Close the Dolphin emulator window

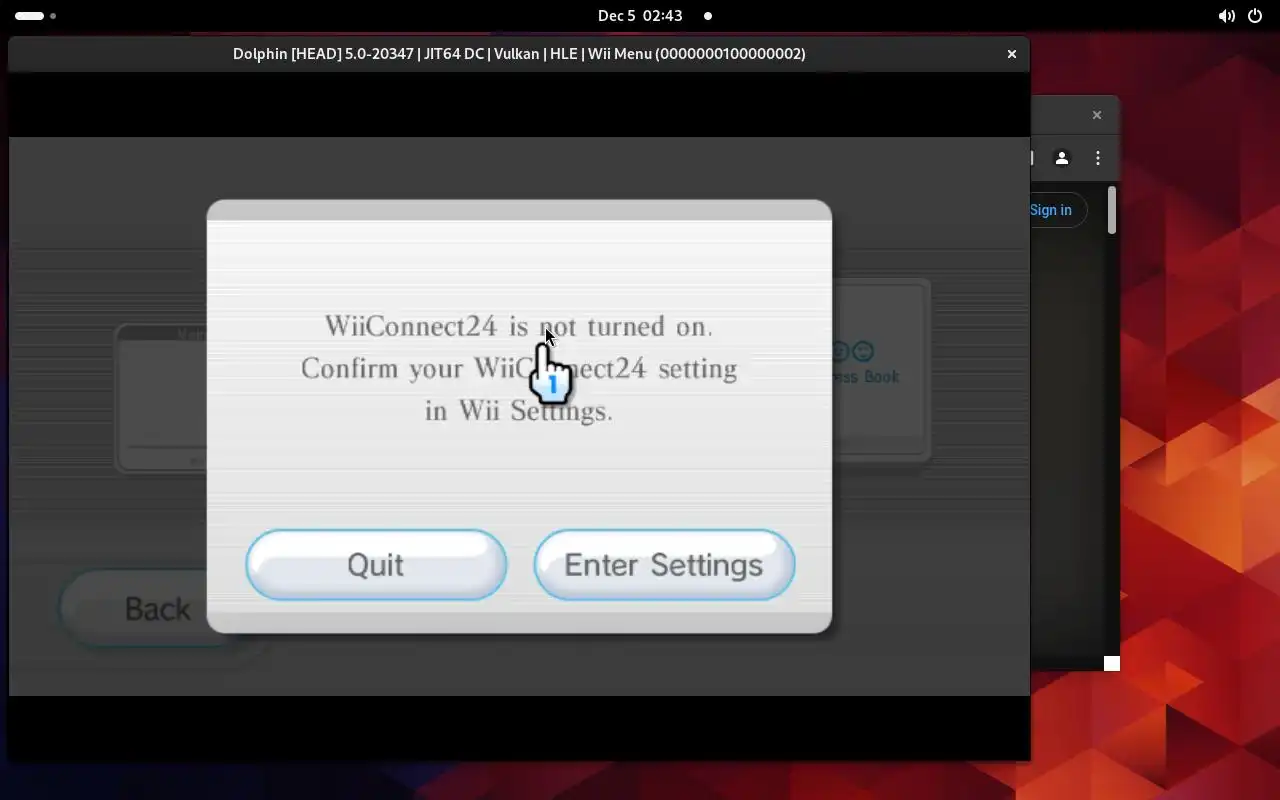pos(1012,54)
